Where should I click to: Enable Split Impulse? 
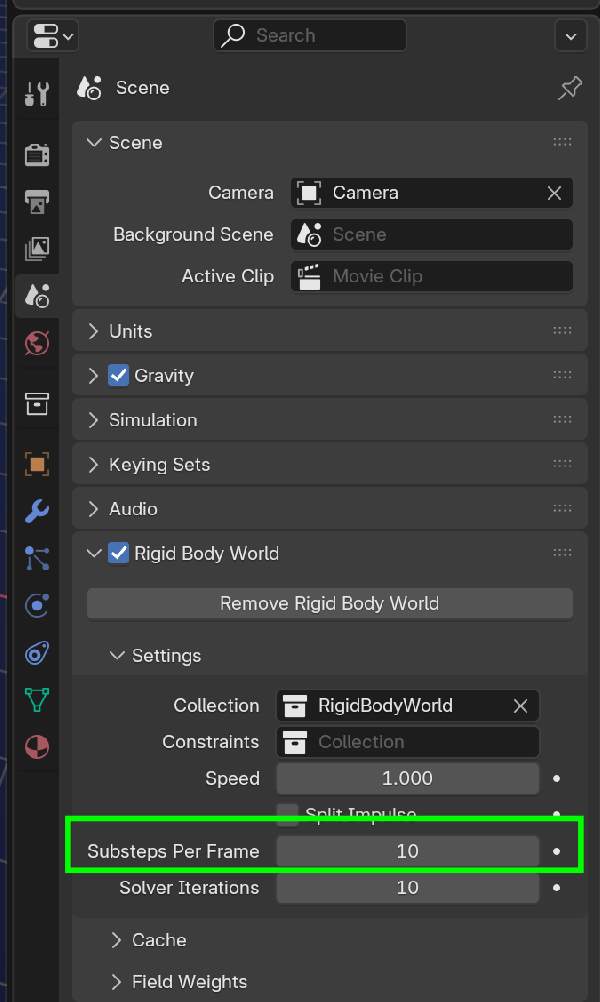click(x=287, y=814)
